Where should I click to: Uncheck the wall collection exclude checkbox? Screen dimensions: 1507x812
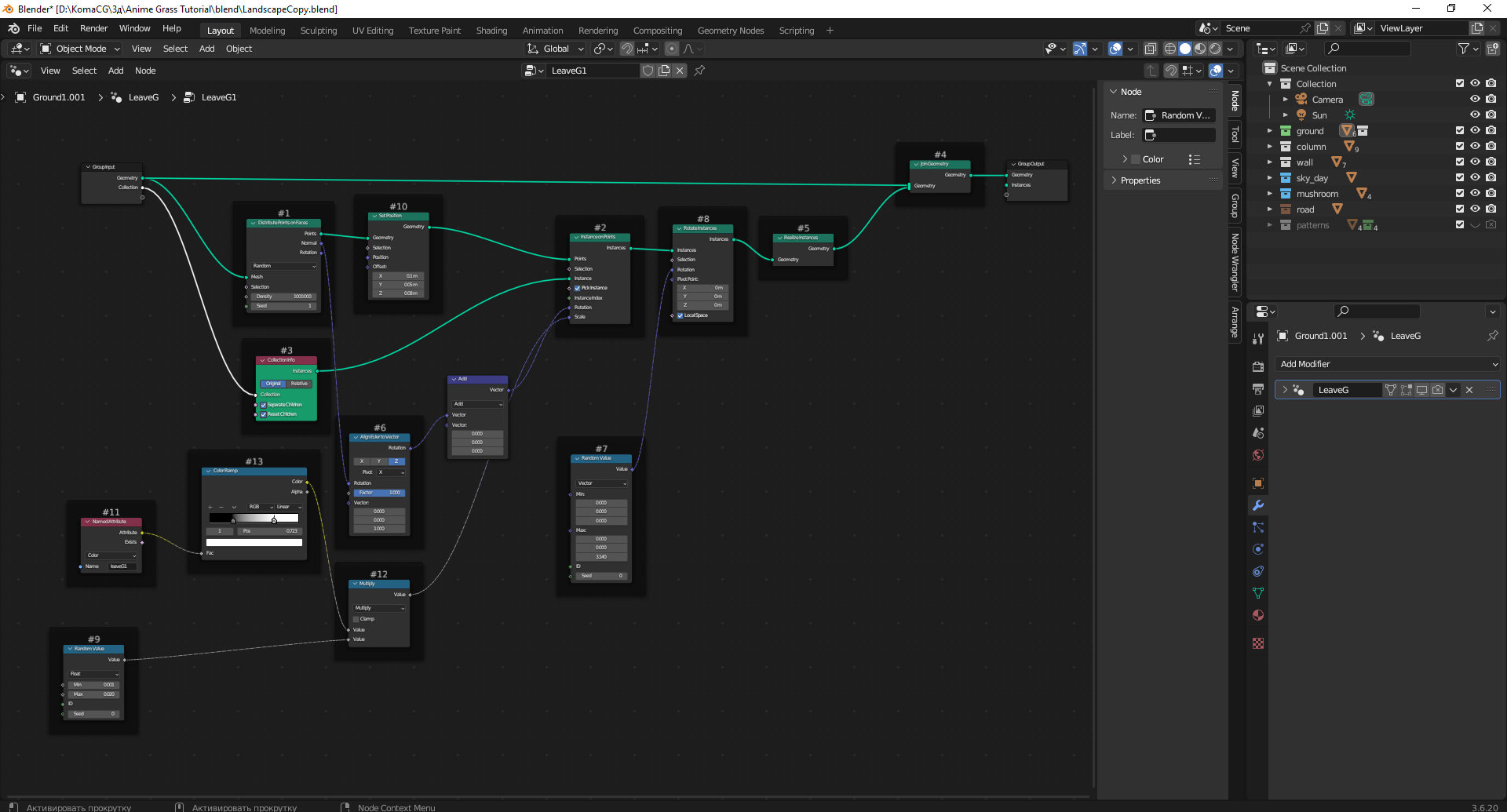tap(1459, 162)
